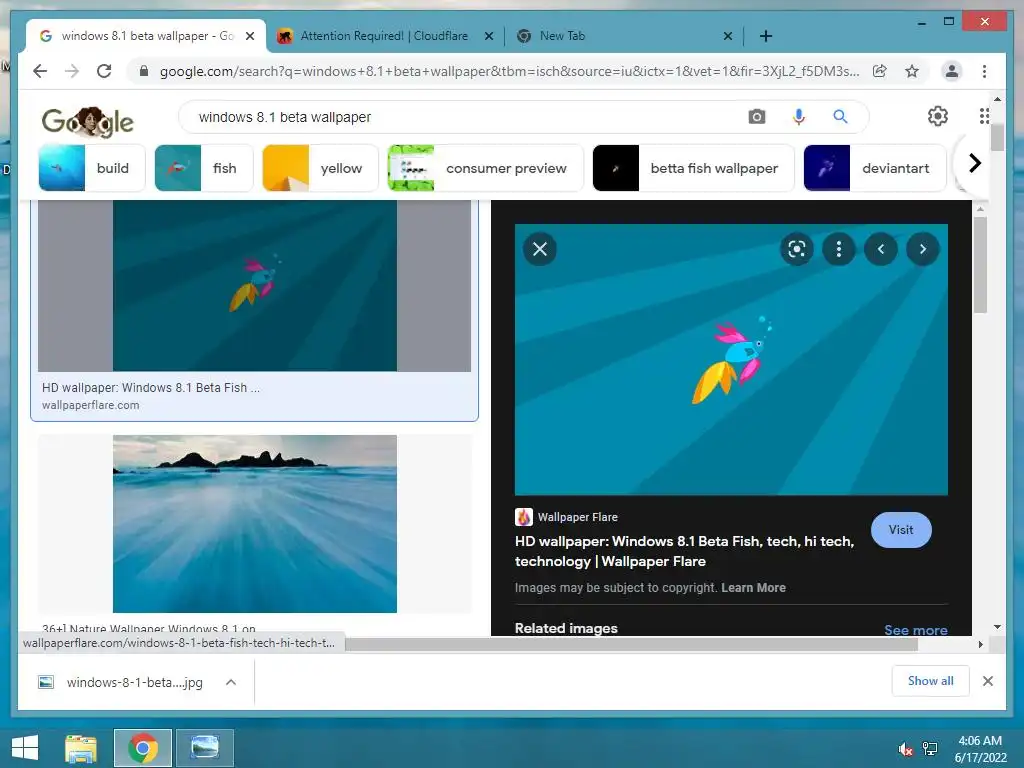Filter results by consumer preview chip
1024x768 pixels.
coord(485,168)
